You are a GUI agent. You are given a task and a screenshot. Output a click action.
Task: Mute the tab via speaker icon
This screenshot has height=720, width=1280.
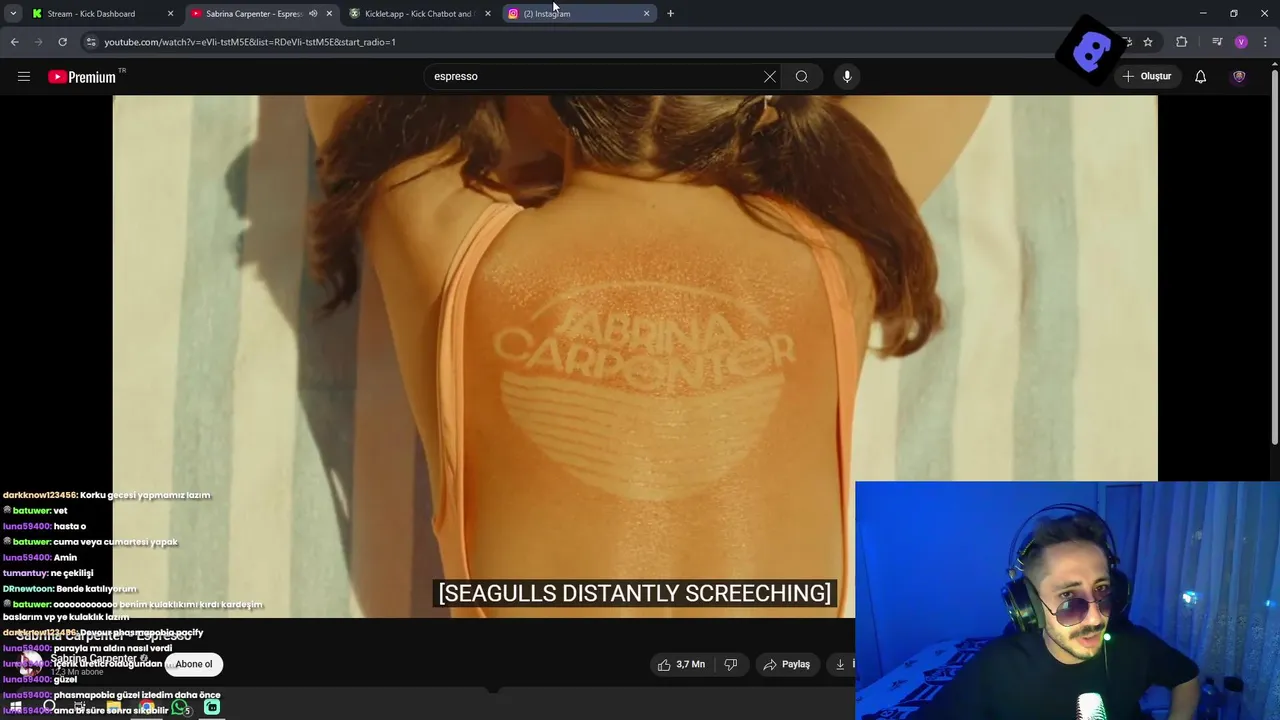tap(313, 14)
